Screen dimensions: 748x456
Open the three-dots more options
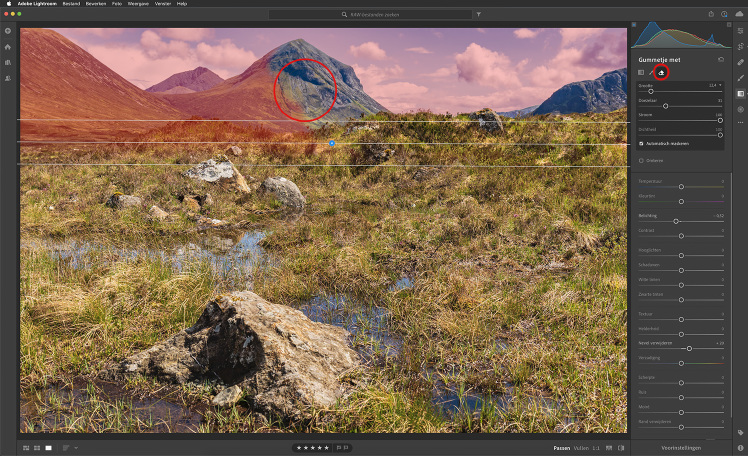click(x=740, y=123)
